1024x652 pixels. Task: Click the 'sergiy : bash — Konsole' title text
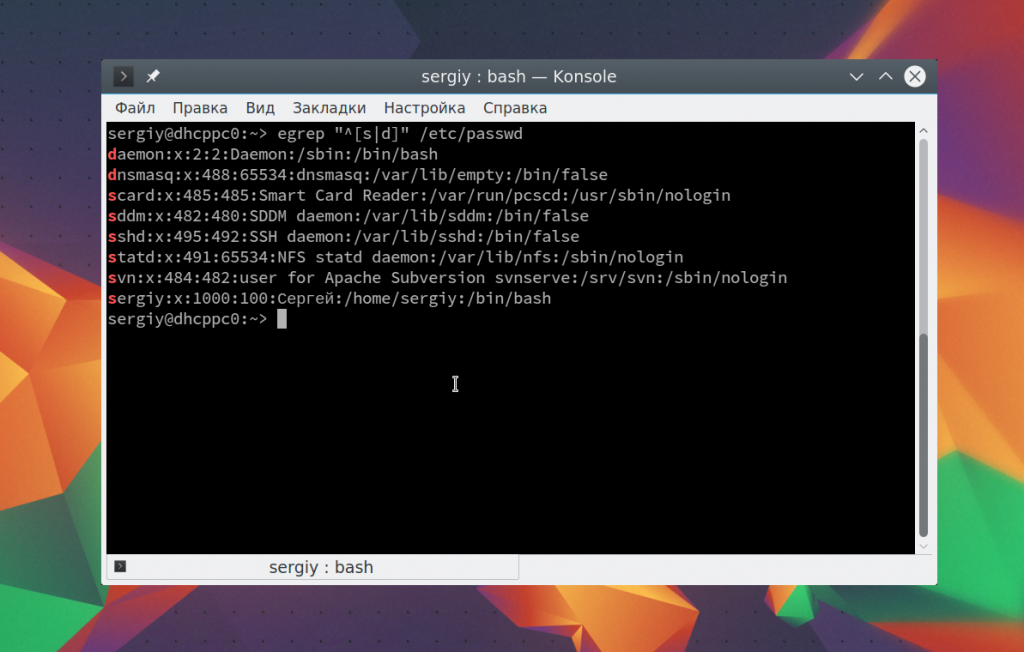(x=519, y=76)
